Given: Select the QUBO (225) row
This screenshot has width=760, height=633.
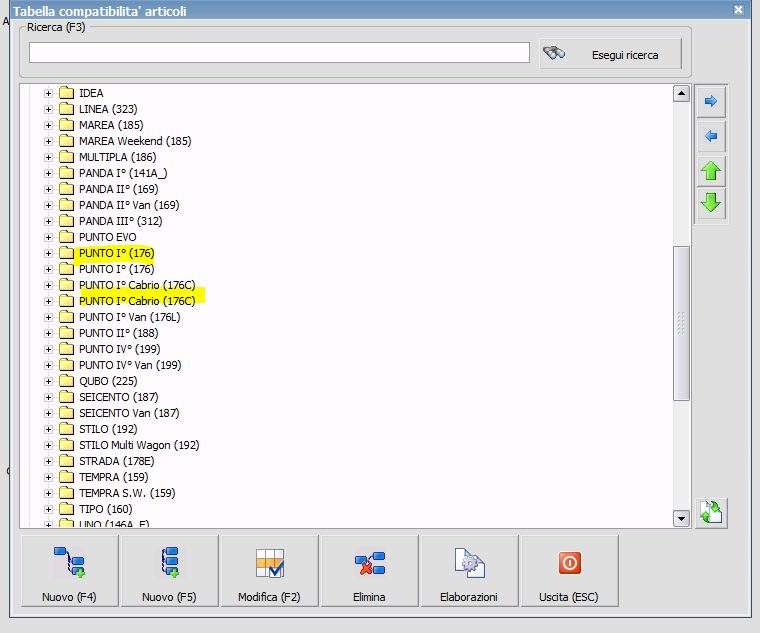Looking at the screenshot, I should coord(108,381).
